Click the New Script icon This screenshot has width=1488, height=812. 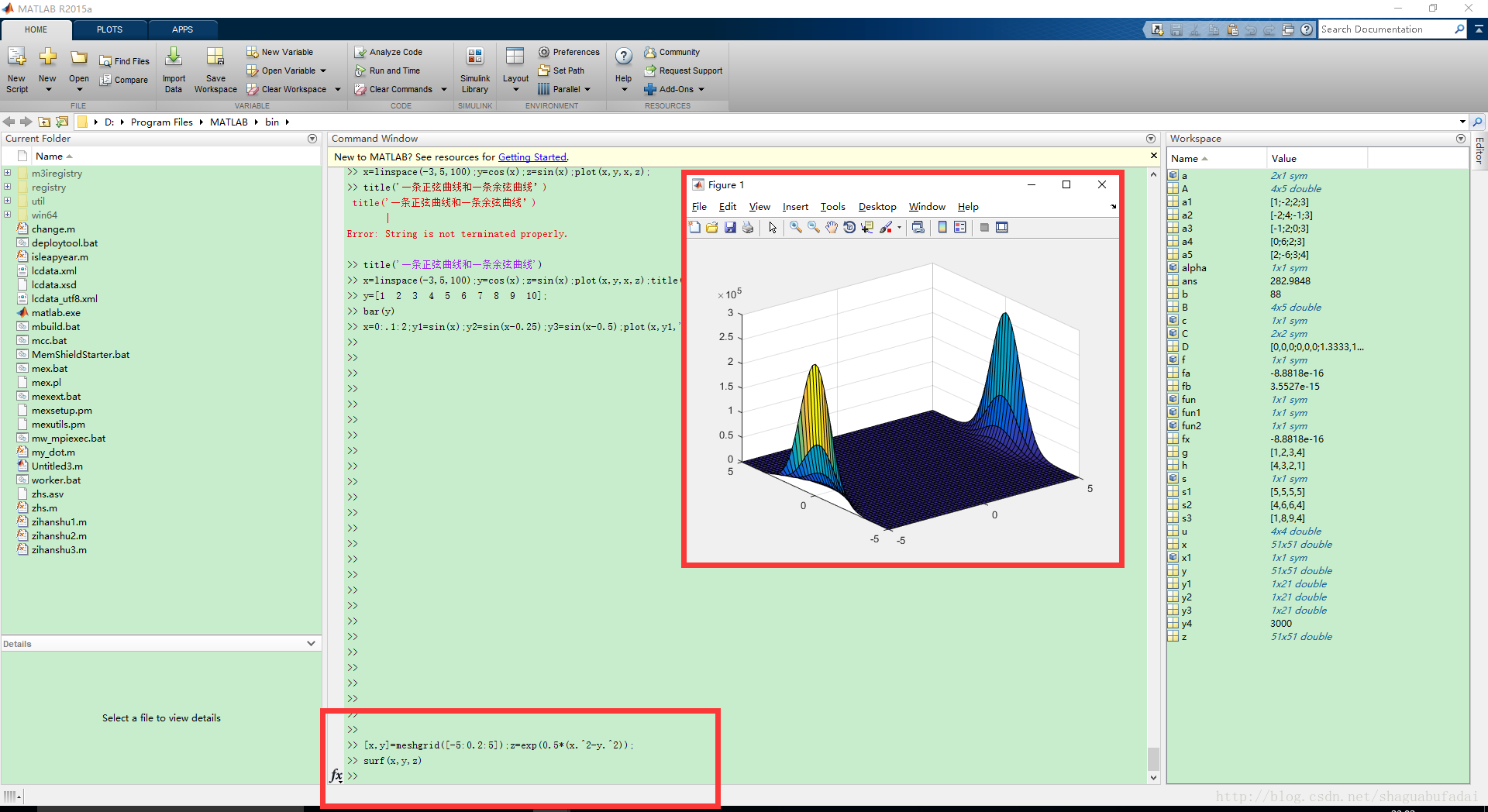pyautogui.click(x=16, y=70)
